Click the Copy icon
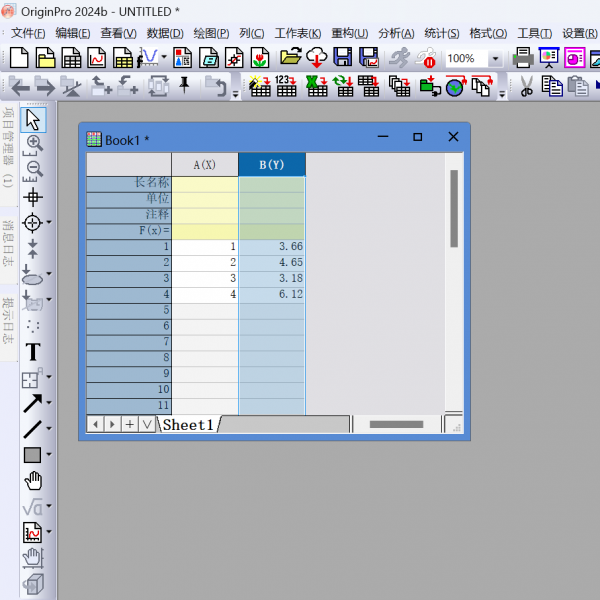 552,86
